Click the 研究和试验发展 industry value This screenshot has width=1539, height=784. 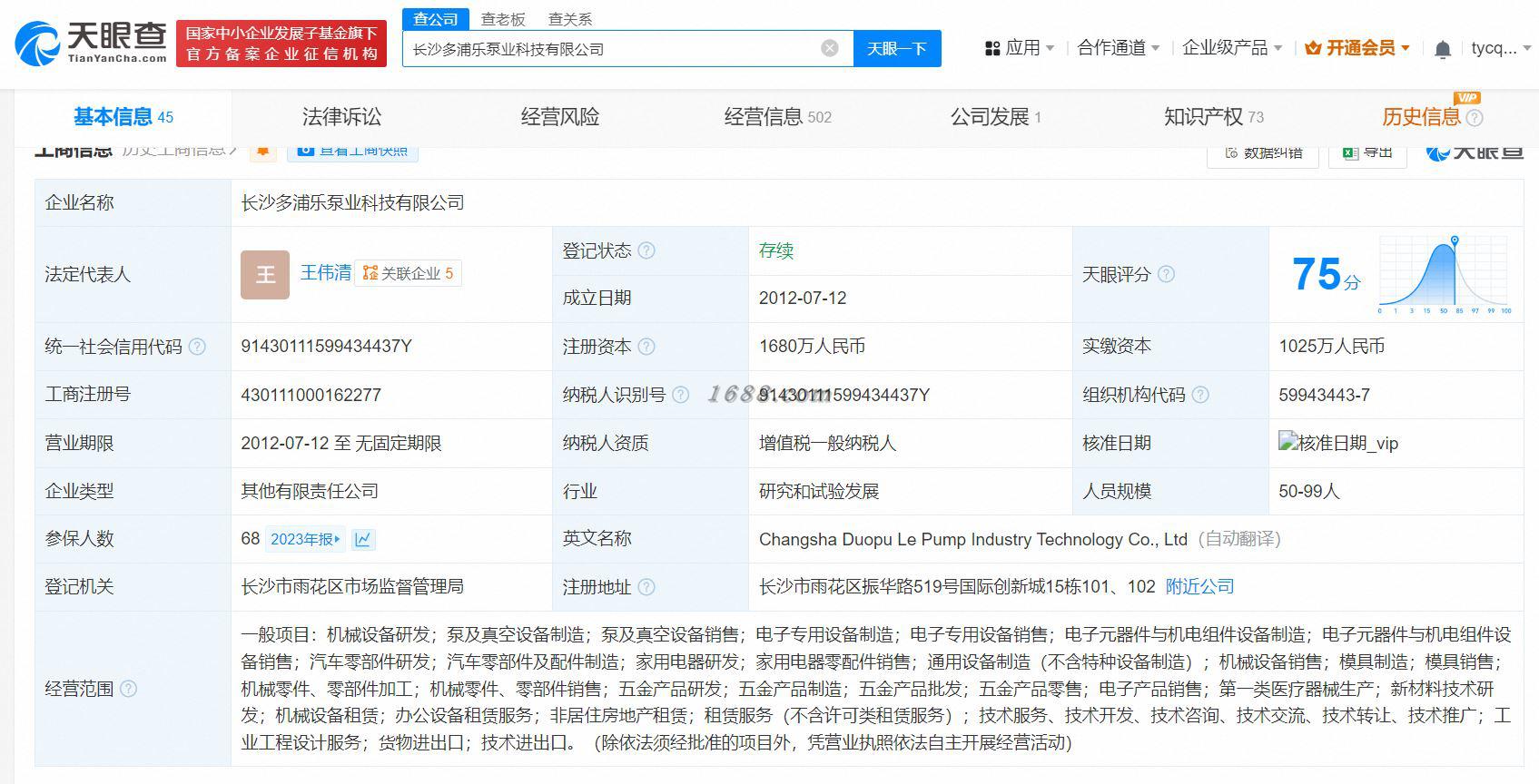[x=819, y=491]
